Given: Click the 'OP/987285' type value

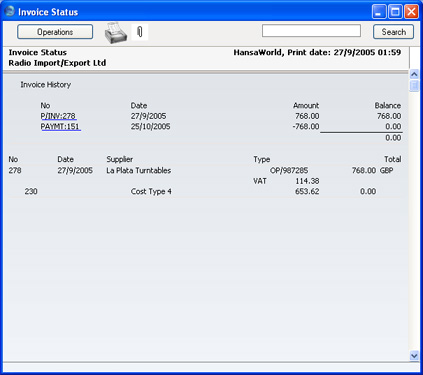Looking at the screenshot, I should [289, 170].
